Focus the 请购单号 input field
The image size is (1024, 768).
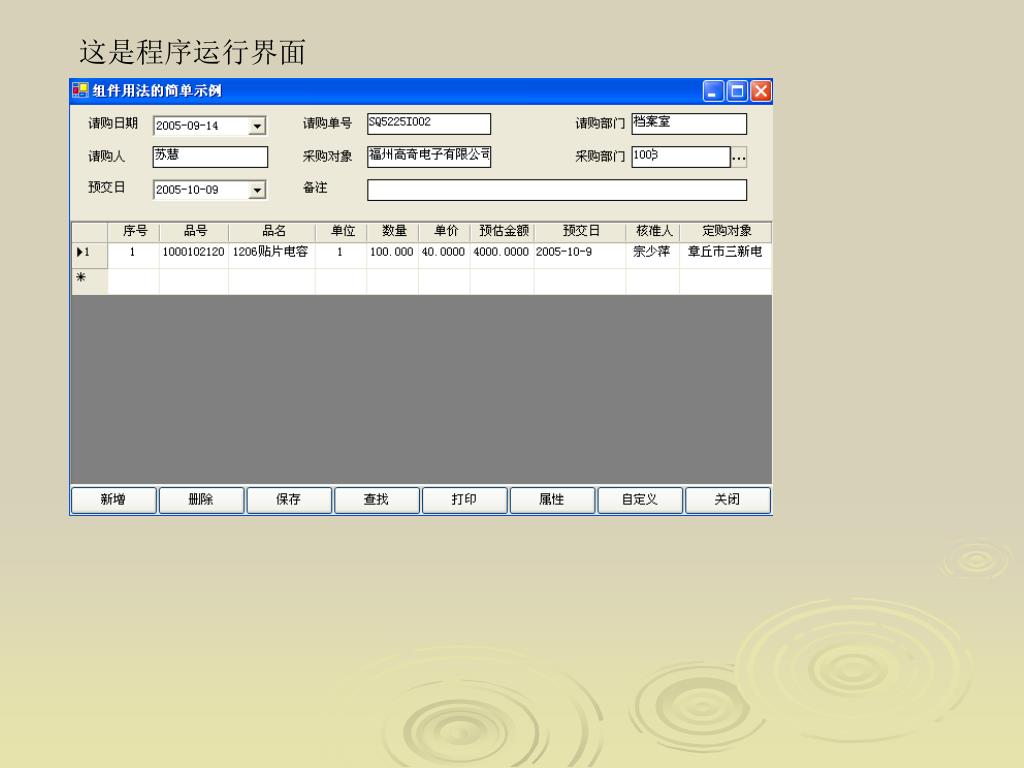429,123
